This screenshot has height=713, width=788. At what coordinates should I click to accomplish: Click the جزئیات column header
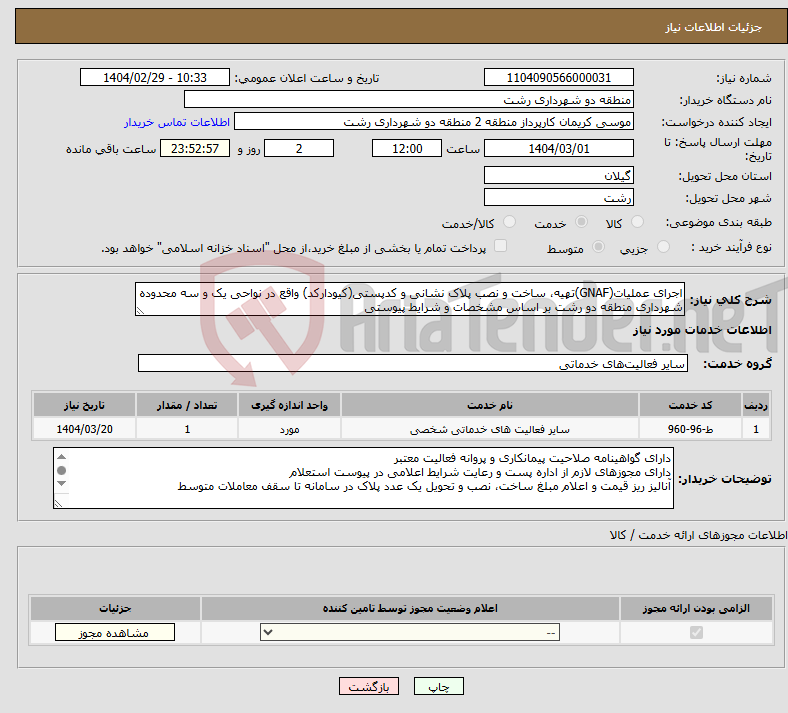point(115,608)
